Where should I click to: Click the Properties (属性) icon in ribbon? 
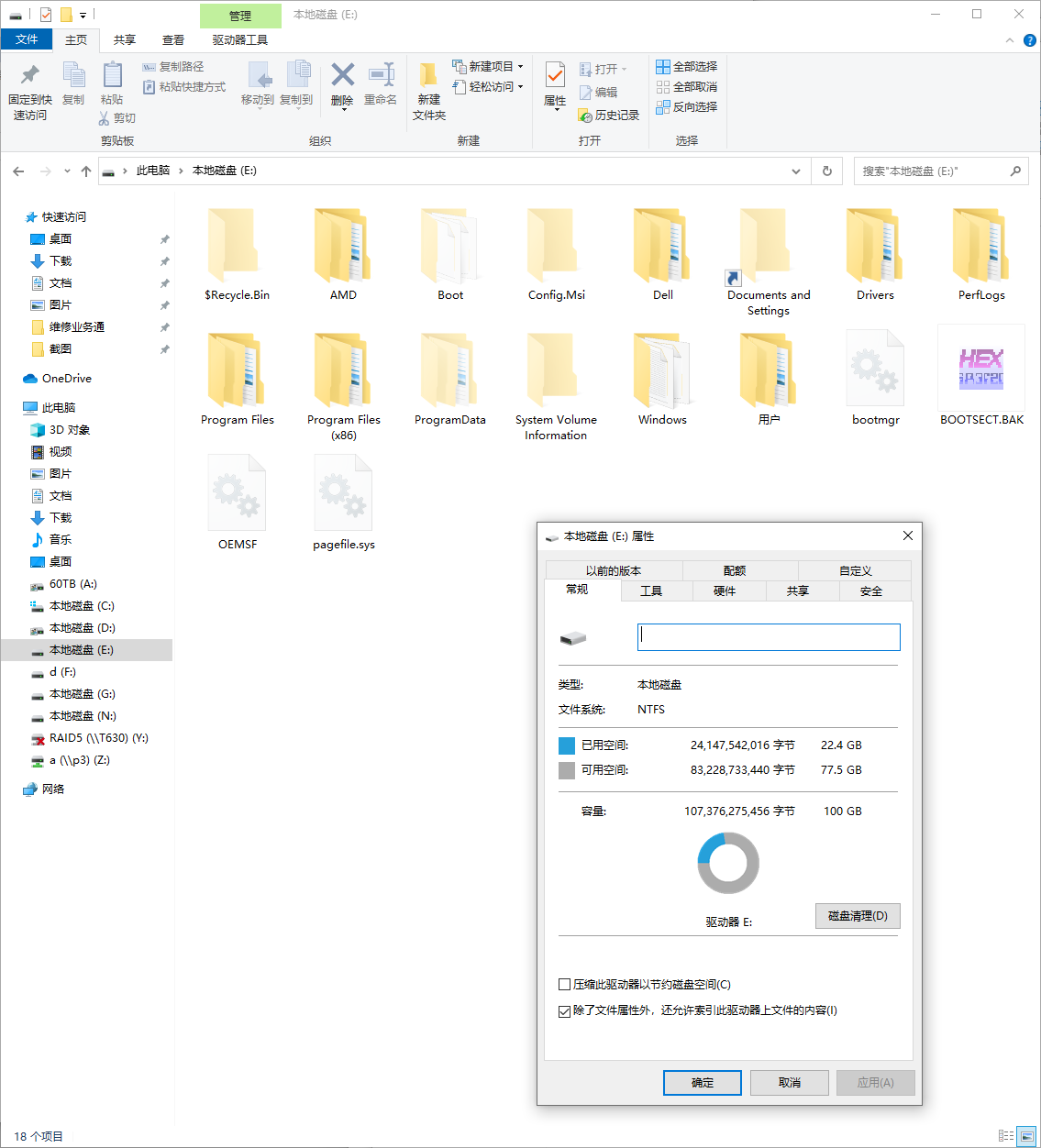[555, 77]
